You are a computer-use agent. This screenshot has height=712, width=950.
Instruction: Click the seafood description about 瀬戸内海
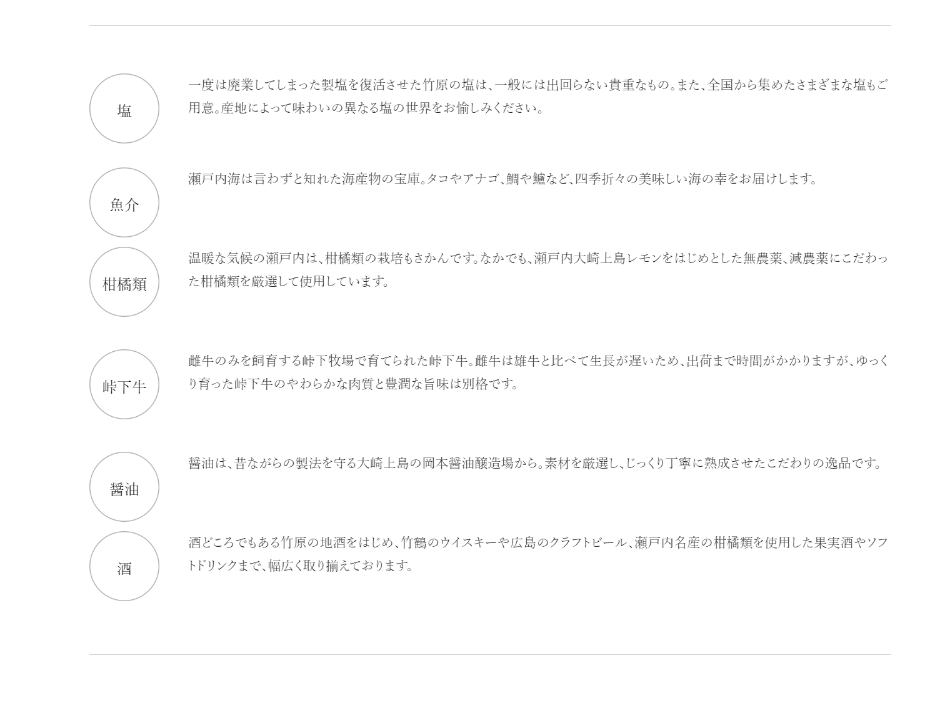[x=502, y=180]
